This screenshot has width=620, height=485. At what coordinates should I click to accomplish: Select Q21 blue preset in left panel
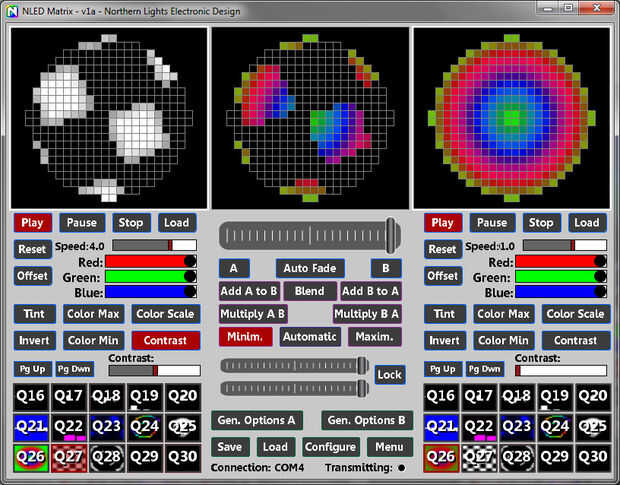pos(31,427)
